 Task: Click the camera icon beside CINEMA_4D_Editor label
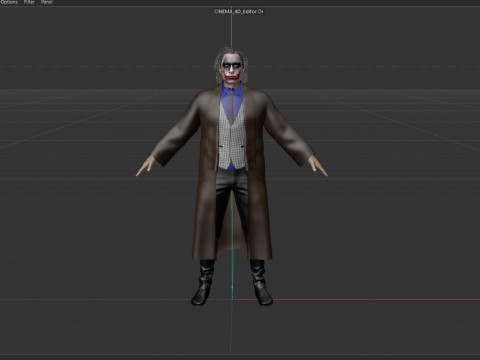(261, 11)
